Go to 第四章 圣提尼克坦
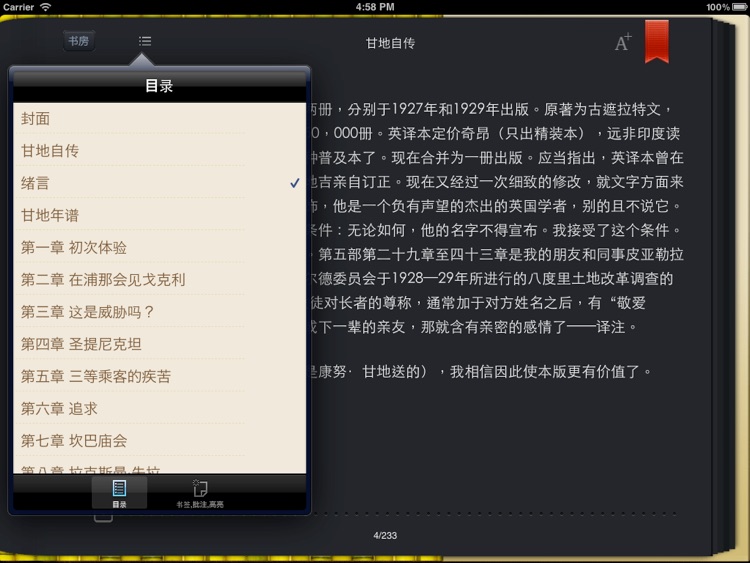Viewport: 750px width, 563px height. click(160, 344)
